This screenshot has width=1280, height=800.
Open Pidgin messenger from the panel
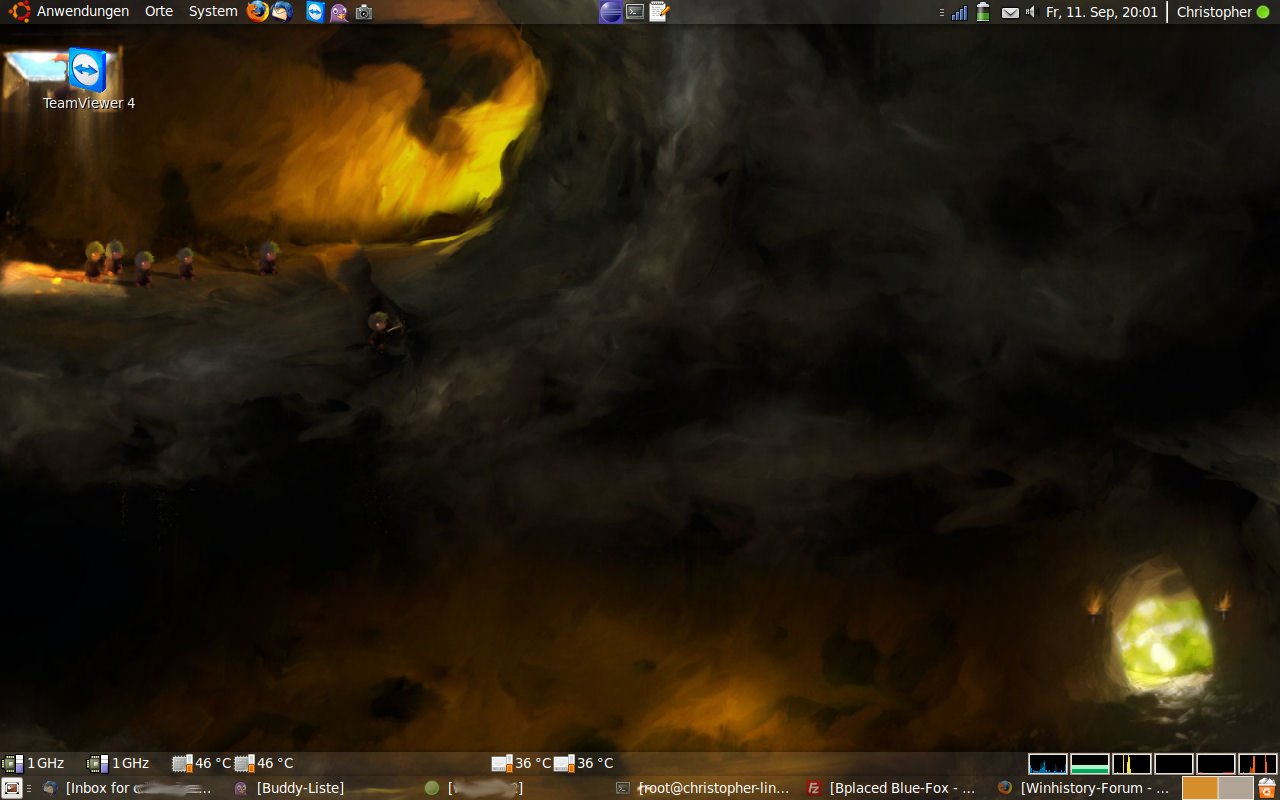pos(339,12)
